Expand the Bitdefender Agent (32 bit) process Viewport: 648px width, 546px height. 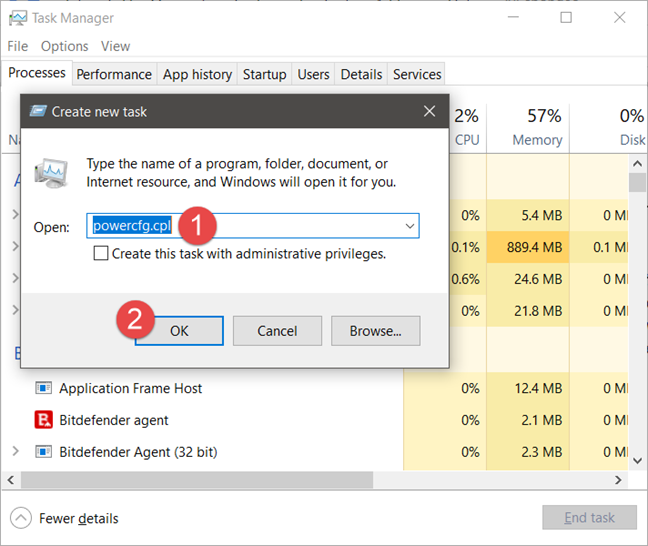15,452
